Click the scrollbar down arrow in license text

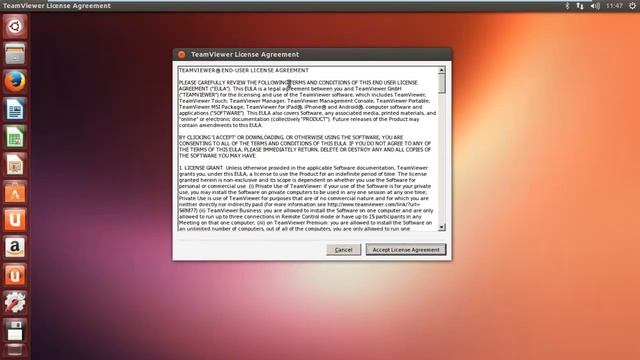(441, 227)
